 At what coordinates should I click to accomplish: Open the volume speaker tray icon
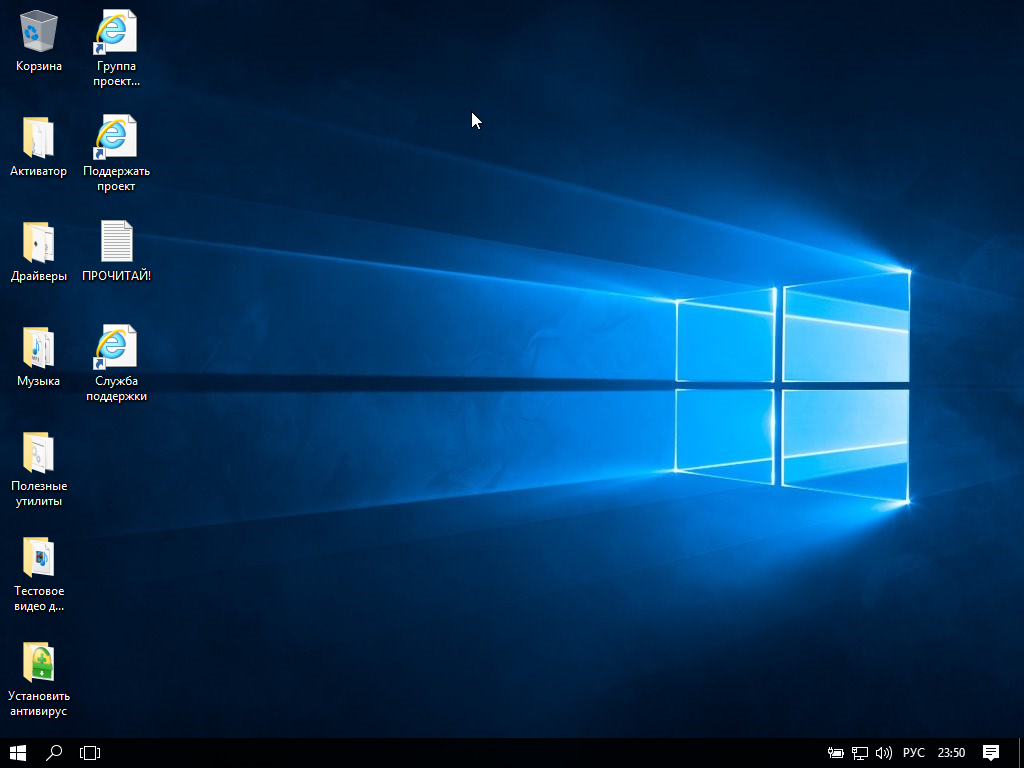tap(883, 753)
